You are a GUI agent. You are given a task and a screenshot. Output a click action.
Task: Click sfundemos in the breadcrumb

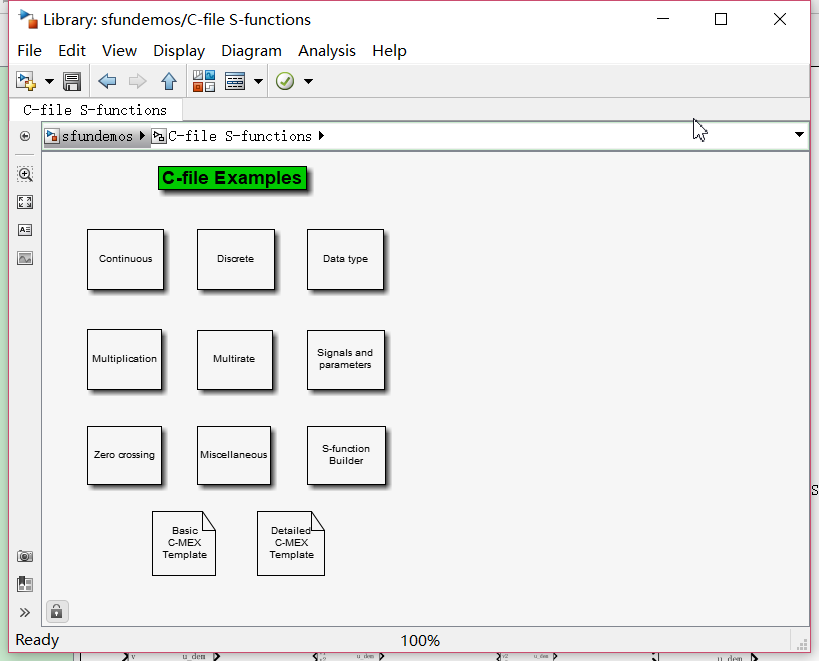point(97,136)
